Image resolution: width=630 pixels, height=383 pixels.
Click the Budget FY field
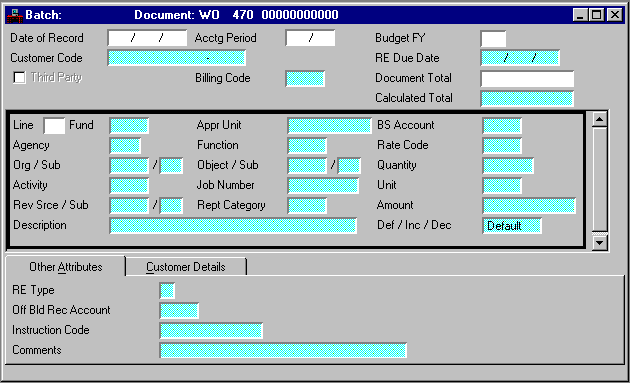pos(493,39)
